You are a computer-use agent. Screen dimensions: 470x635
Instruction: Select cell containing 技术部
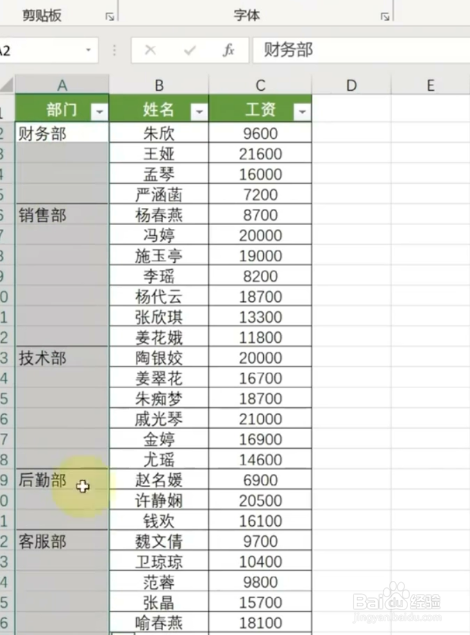[x=62, y=357]
